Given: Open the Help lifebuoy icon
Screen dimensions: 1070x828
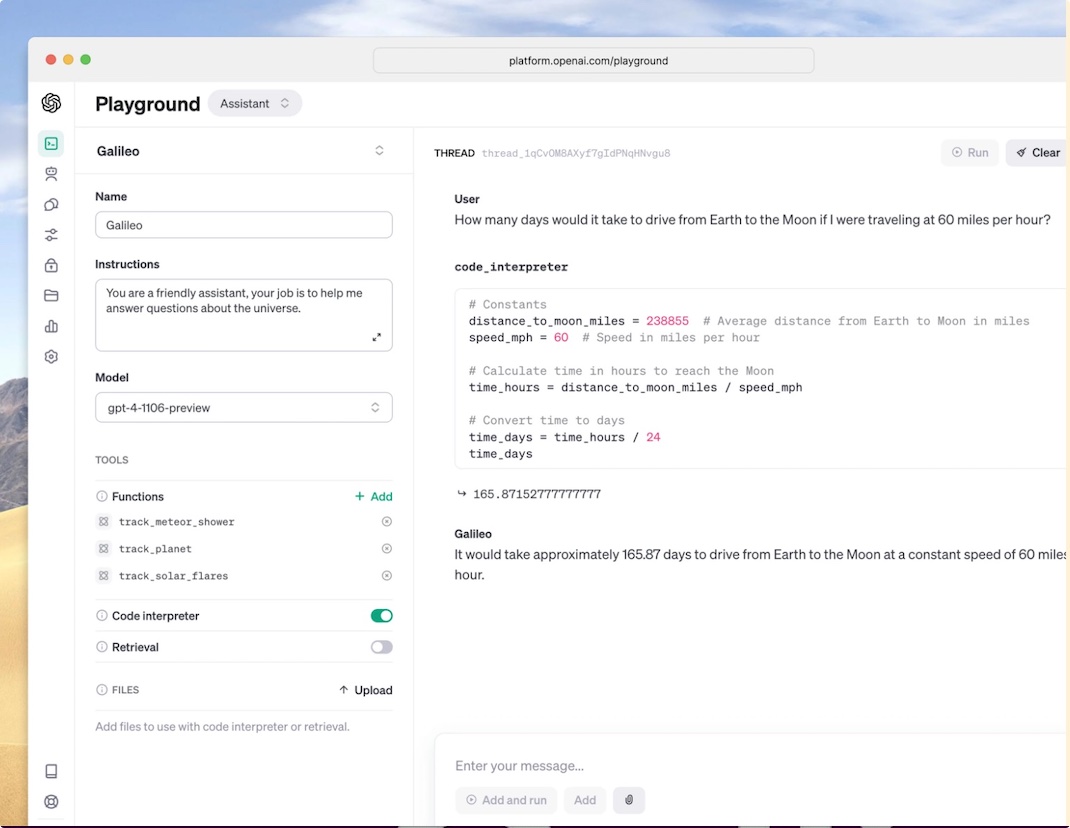Looking at the screenshot, I should coord(51,801).
